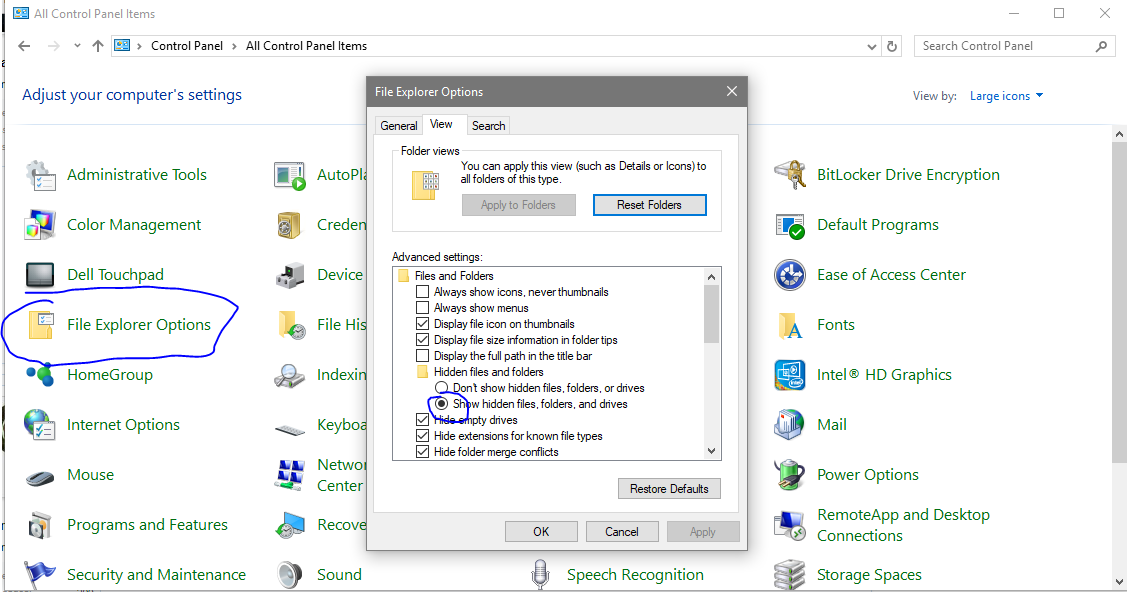Open BitLocker Drive Encryption icon
1127x592 pixels.
[789, 175]
